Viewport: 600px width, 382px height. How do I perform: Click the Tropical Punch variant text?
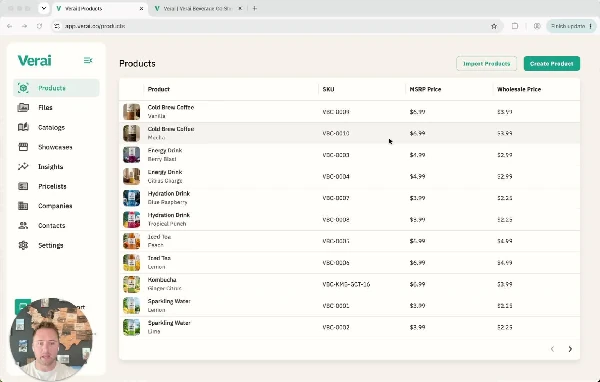coord(167,224)
